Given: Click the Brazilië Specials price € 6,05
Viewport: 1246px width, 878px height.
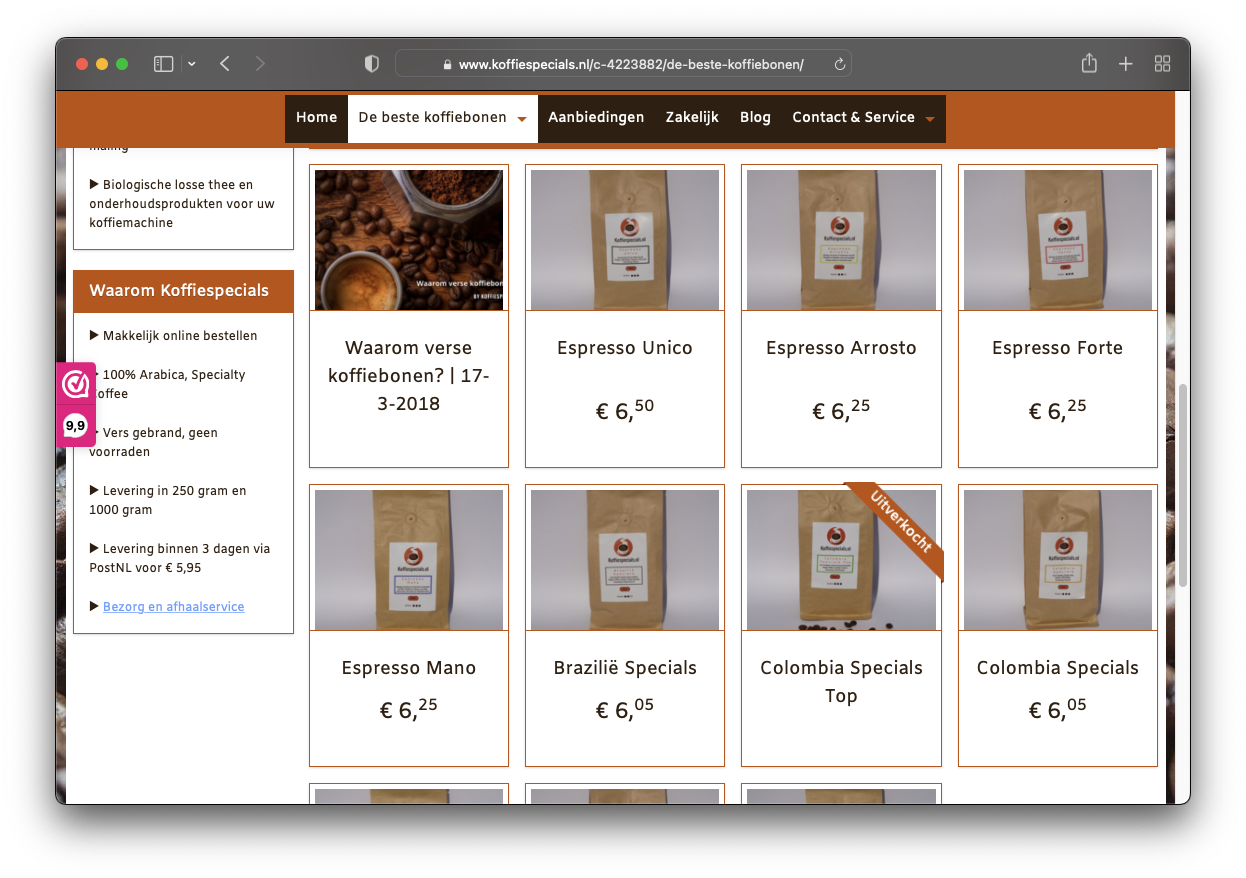Looking at the screenshot, I should 625,709.
